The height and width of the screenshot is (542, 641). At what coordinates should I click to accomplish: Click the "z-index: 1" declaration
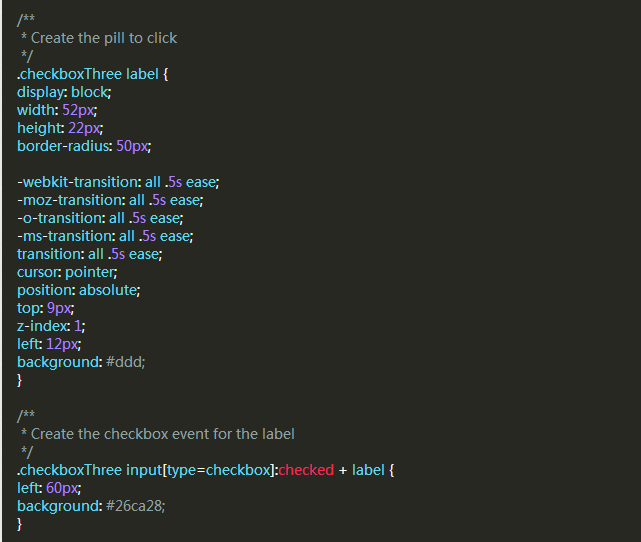[50, 326]
